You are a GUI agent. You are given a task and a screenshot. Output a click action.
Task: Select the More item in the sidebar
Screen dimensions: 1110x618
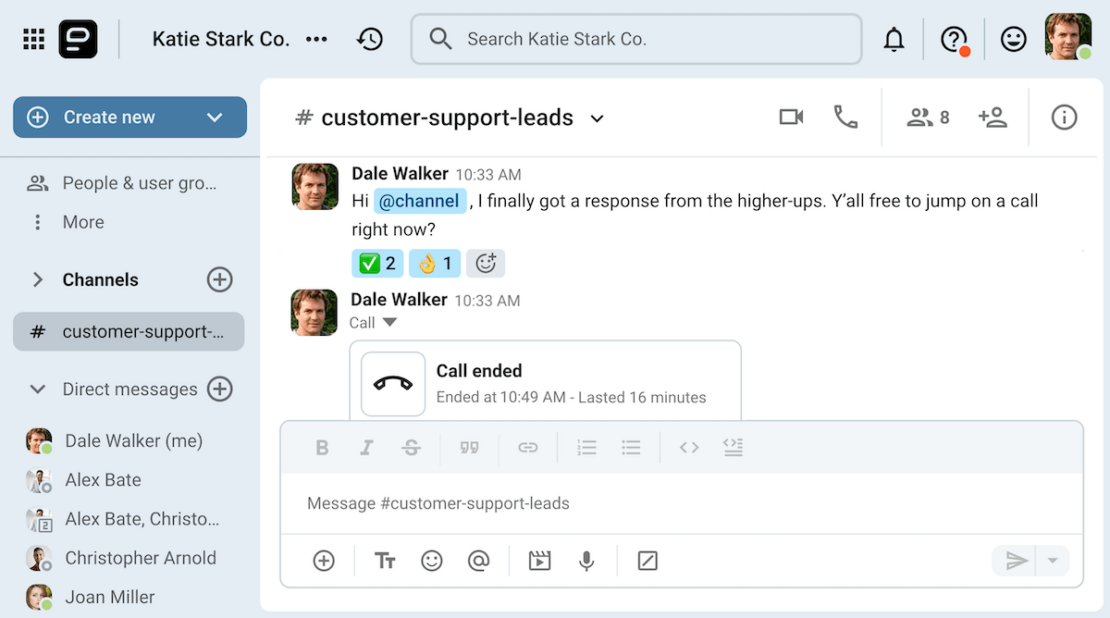click(83, 222)
